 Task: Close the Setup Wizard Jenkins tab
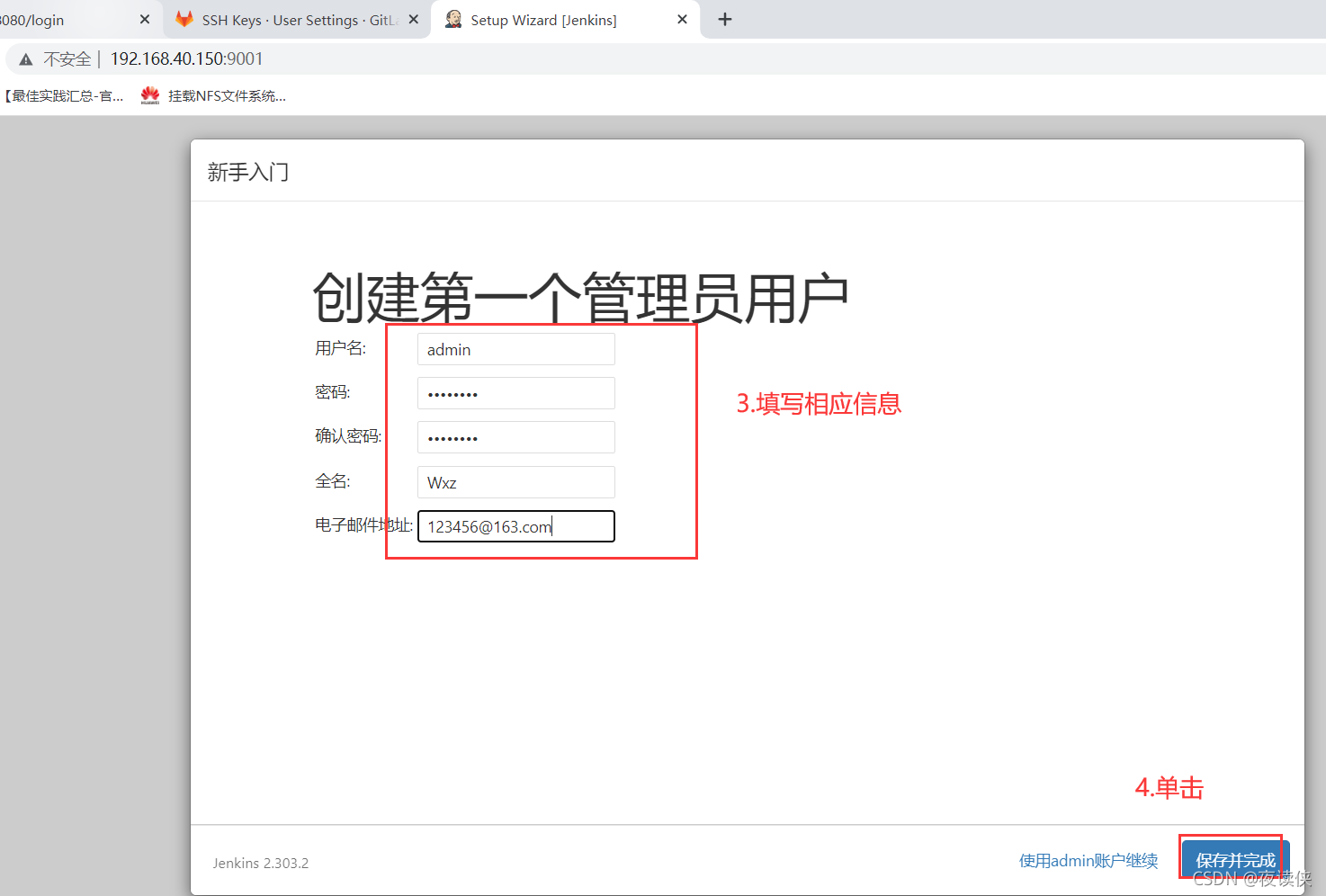pyautogui.click(x=682, y=19)
